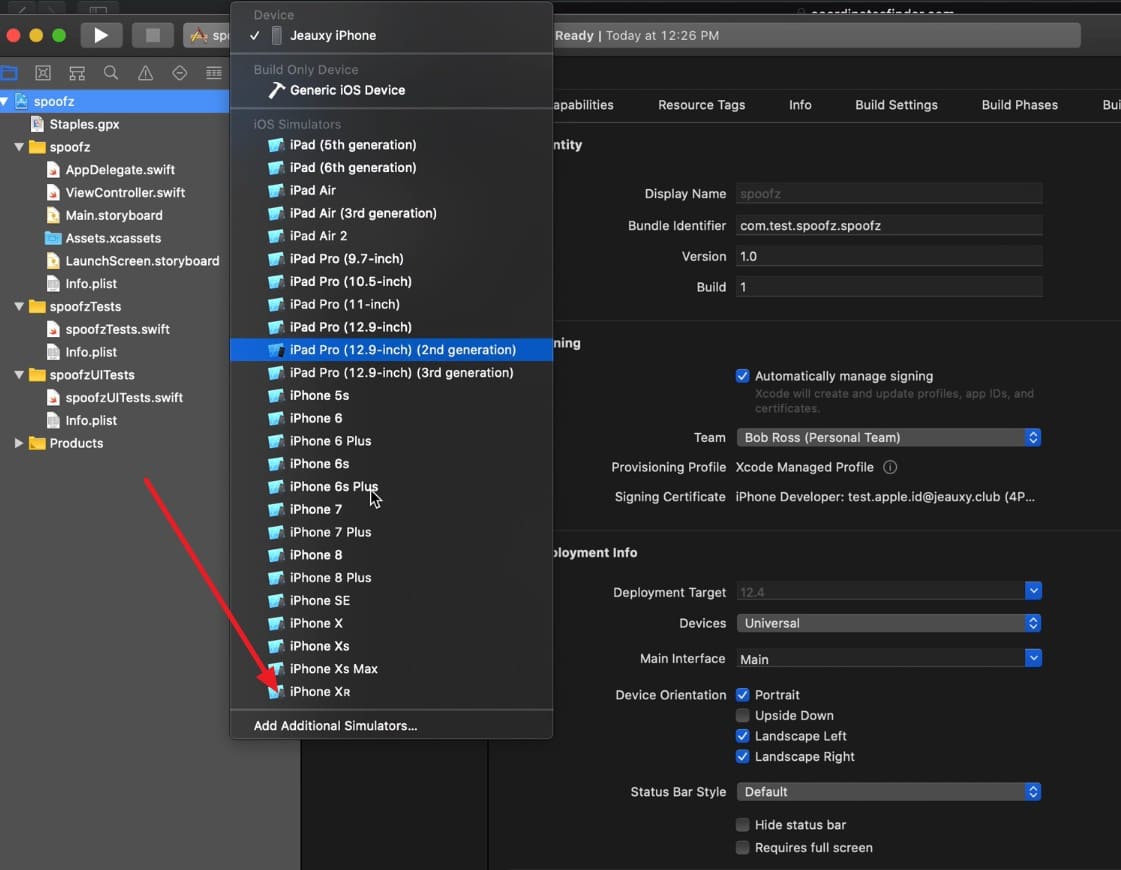This screenshot has height=870, width=1121.
Task: Open the Project navigator folder icon
Action: [x=9, y=73]
